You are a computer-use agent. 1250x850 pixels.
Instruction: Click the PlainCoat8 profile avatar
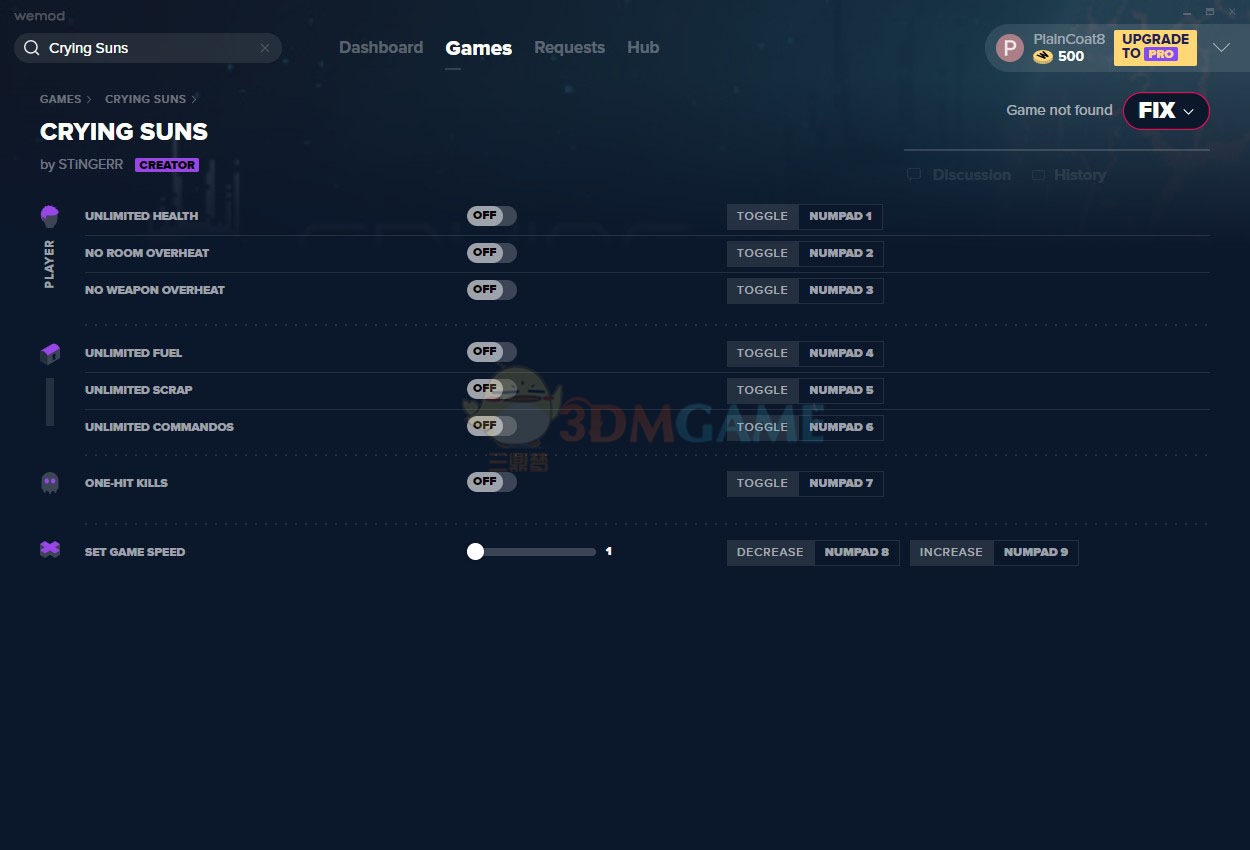coord(1010,47)
